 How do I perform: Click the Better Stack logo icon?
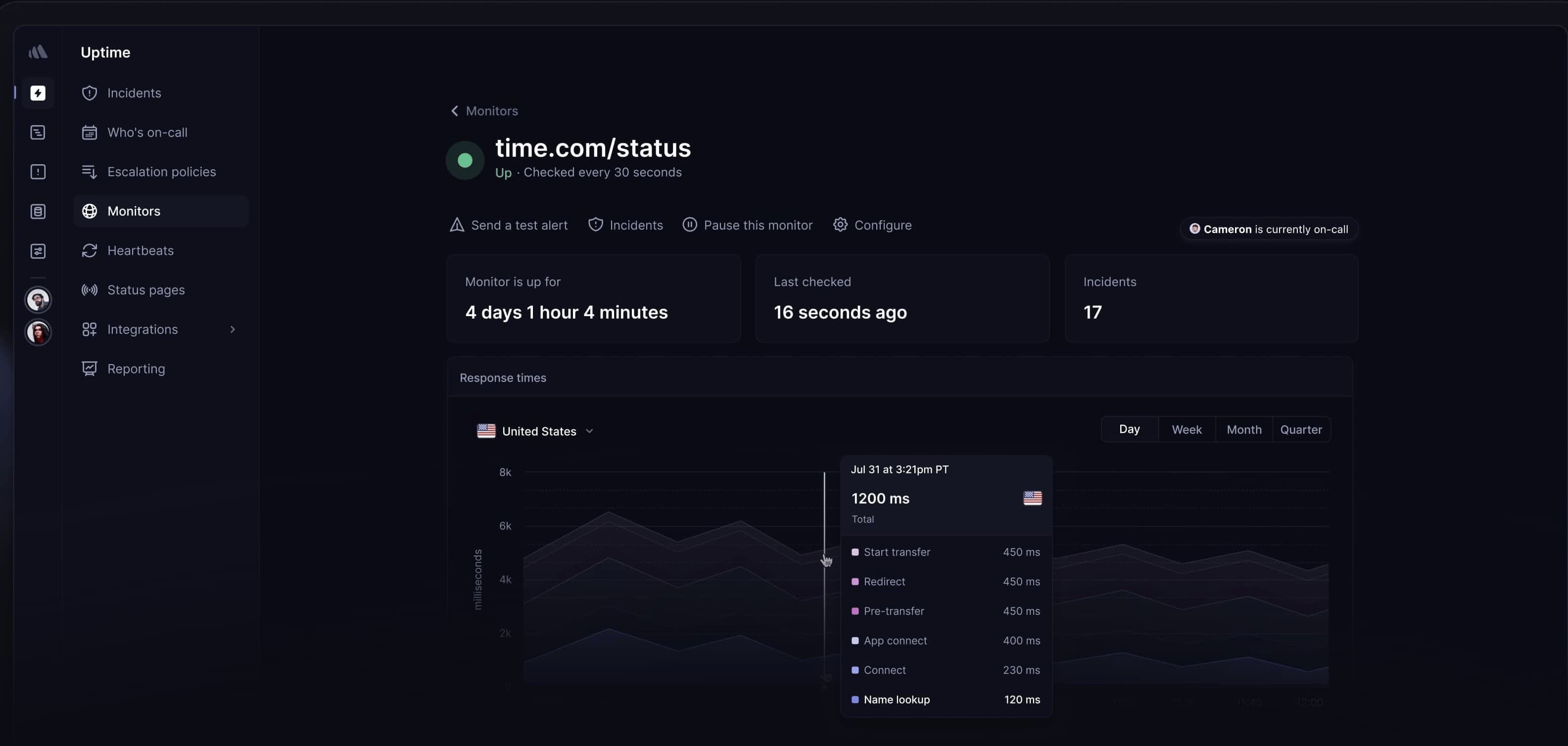point(38,52)
